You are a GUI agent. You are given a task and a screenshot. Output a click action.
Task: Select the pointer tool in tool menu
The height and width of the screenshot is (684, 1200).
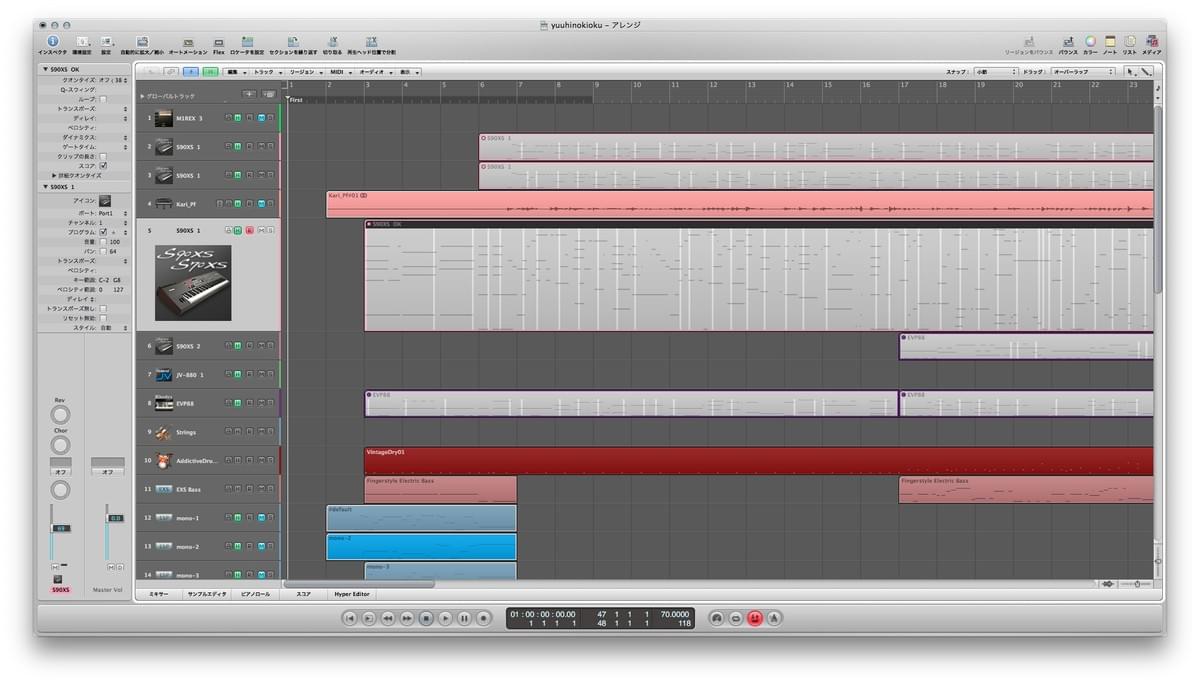1131,72
